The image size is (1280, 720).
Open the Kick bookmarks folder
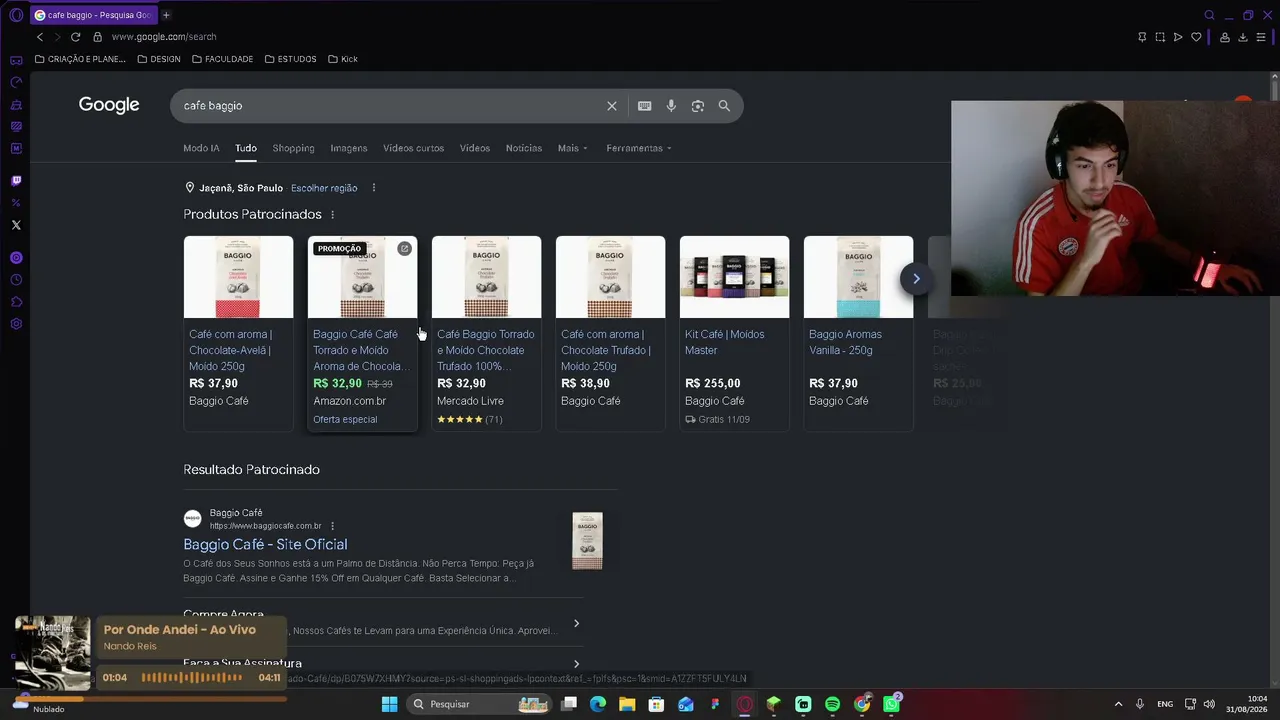click(342, 59)
